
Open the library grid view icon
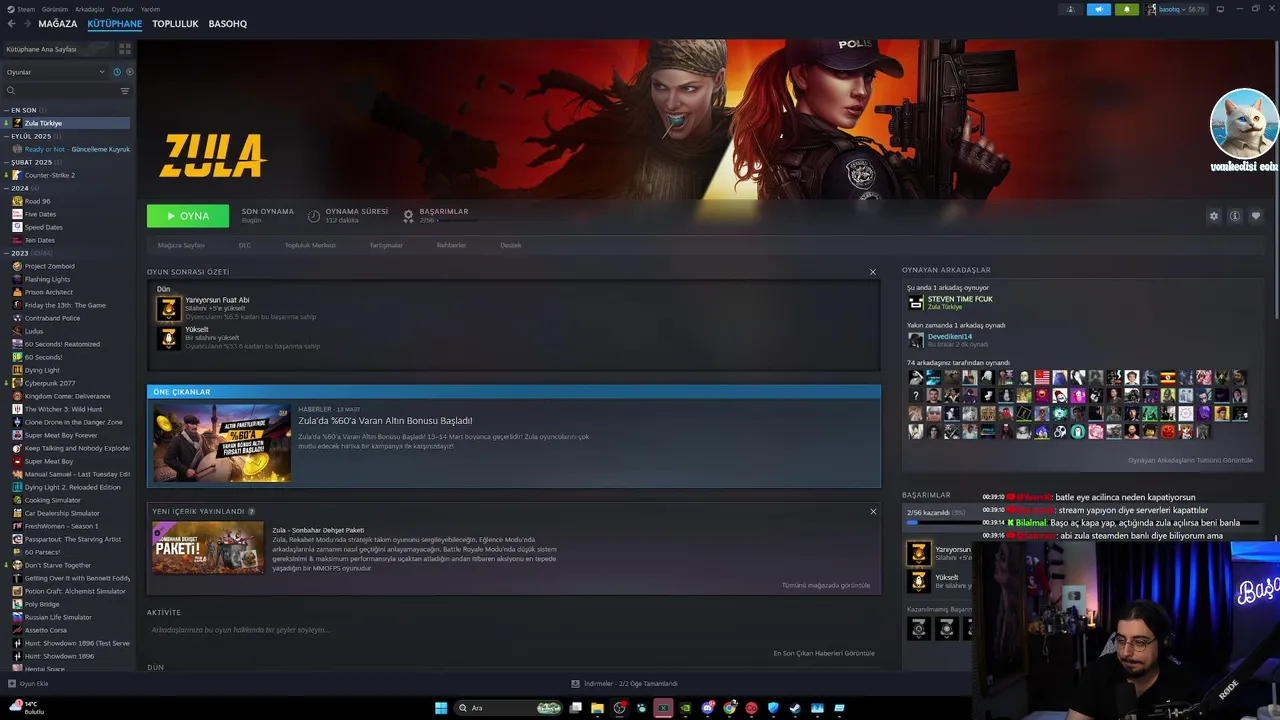coord(125,48)
